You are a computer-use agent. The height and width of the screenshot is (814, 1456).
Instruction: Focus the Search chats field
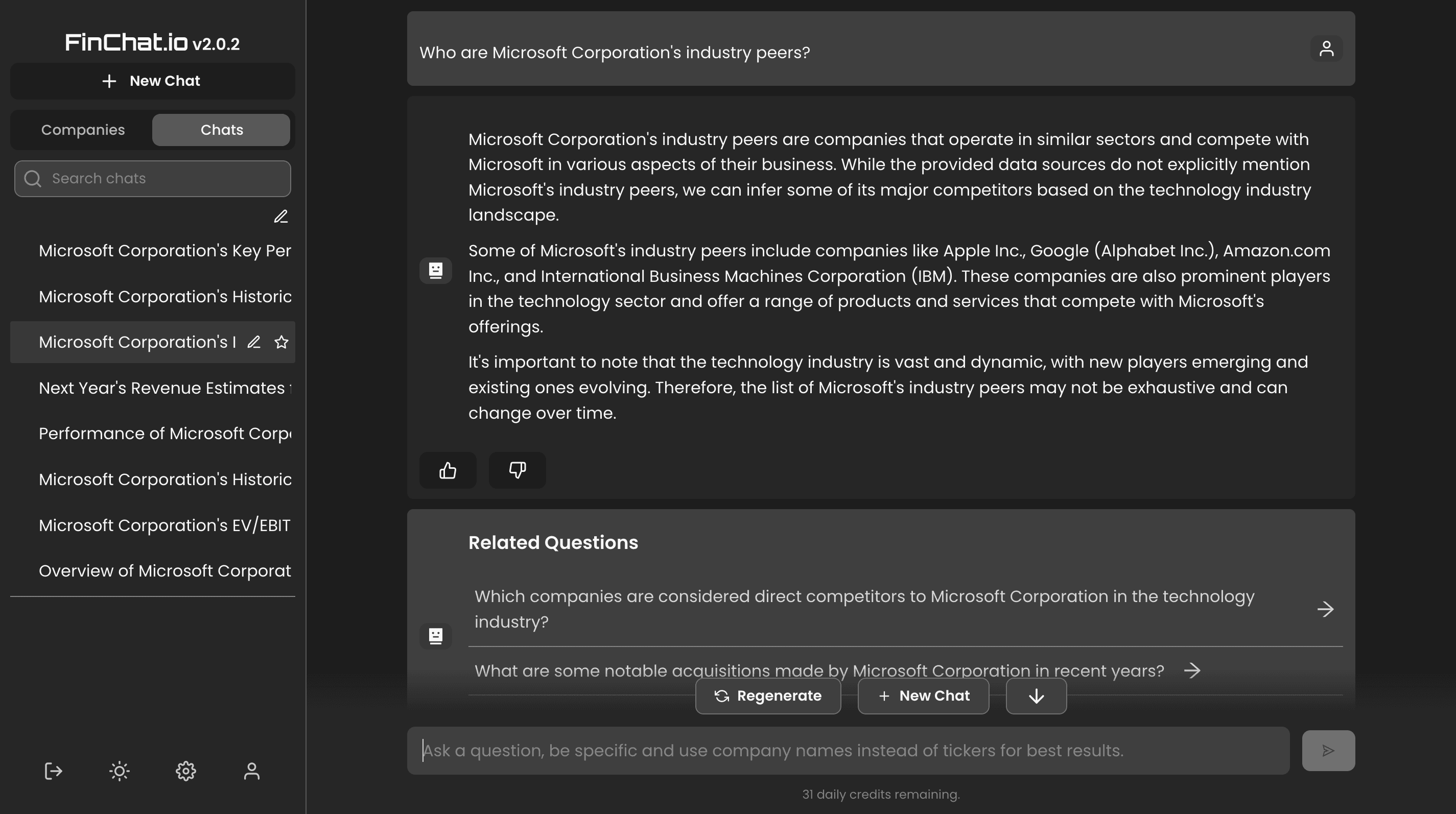(x=153, y=179)
